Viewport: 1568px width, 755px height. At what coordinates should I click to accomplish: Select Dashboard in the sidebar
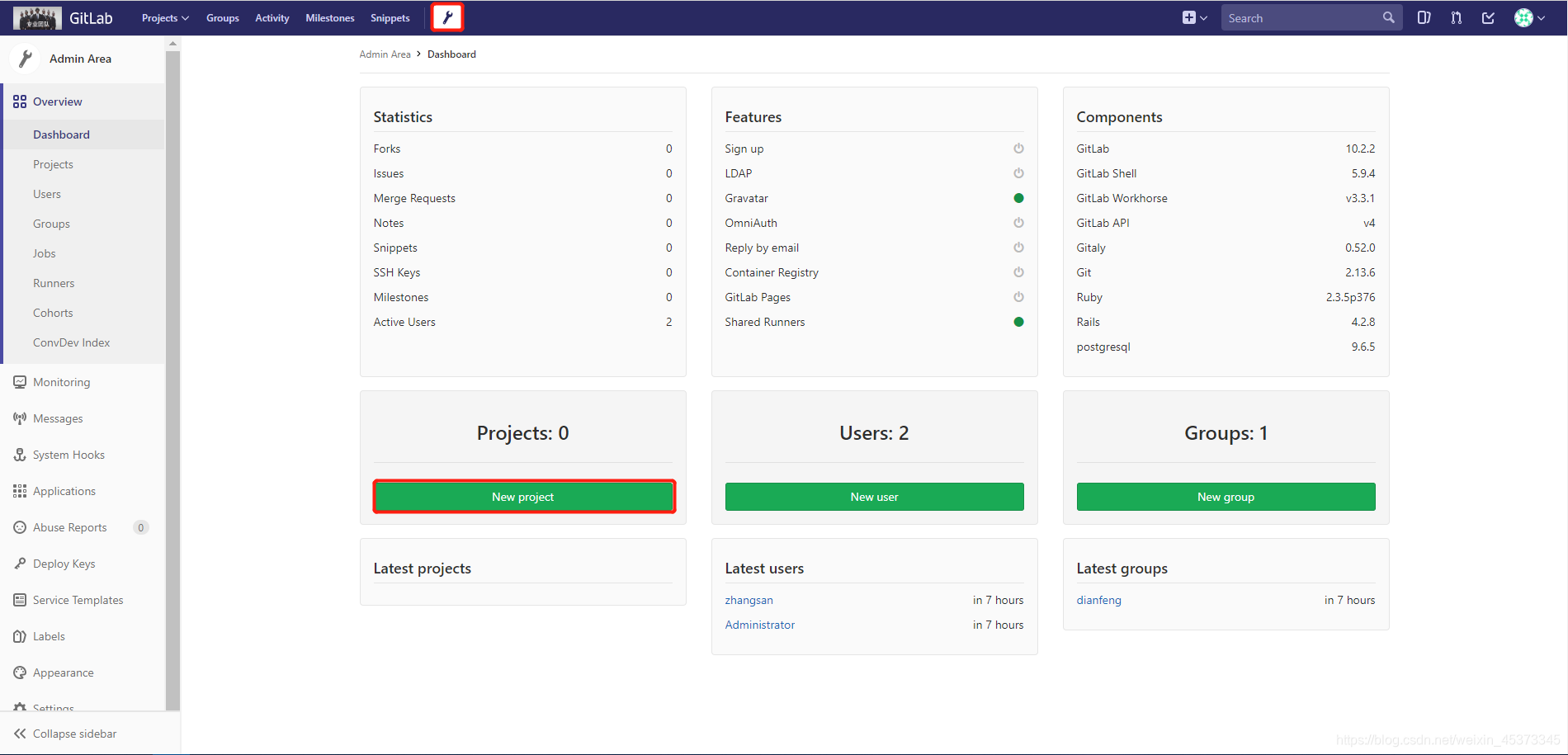click(84, 134)
